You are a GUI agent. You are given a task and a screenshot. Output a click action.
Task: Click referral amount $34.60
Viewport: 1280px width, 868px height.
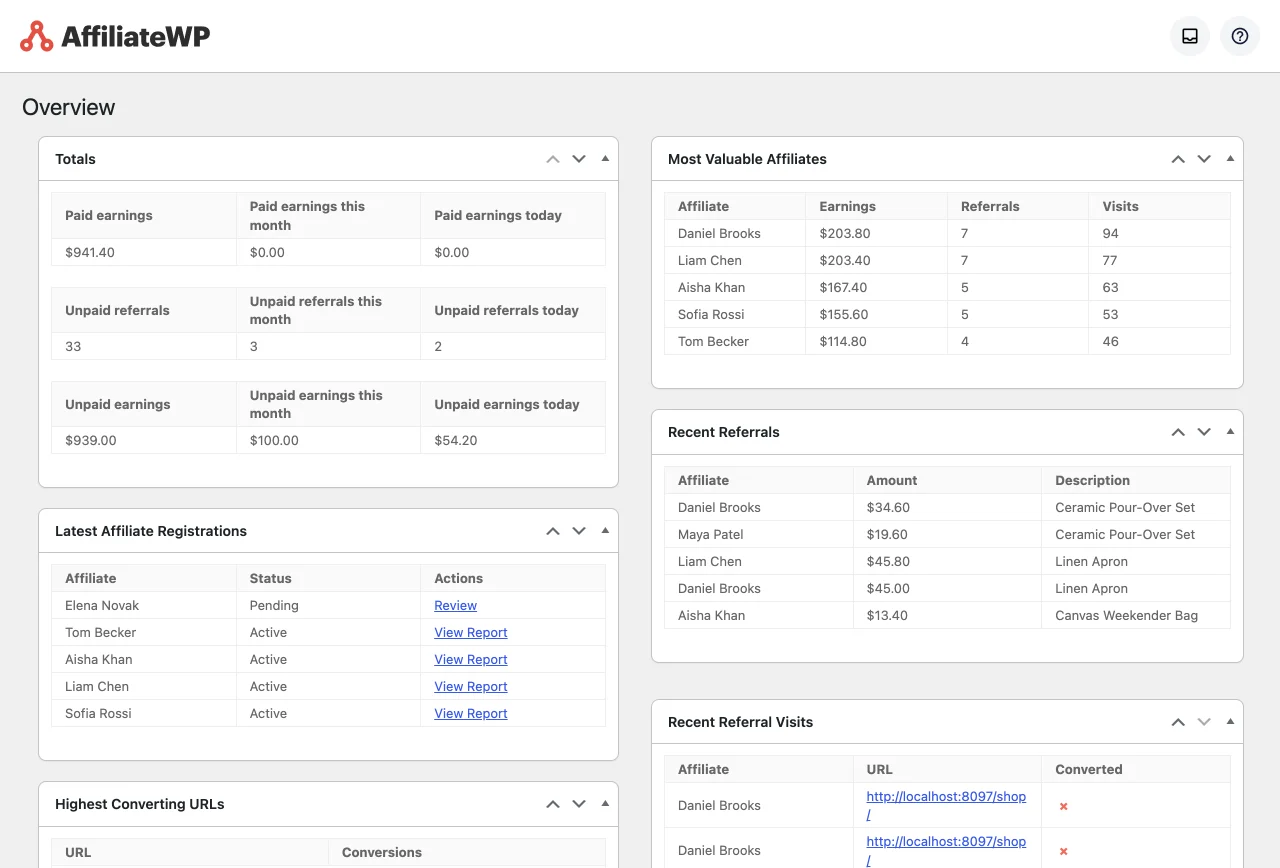[x=888, y=507]
